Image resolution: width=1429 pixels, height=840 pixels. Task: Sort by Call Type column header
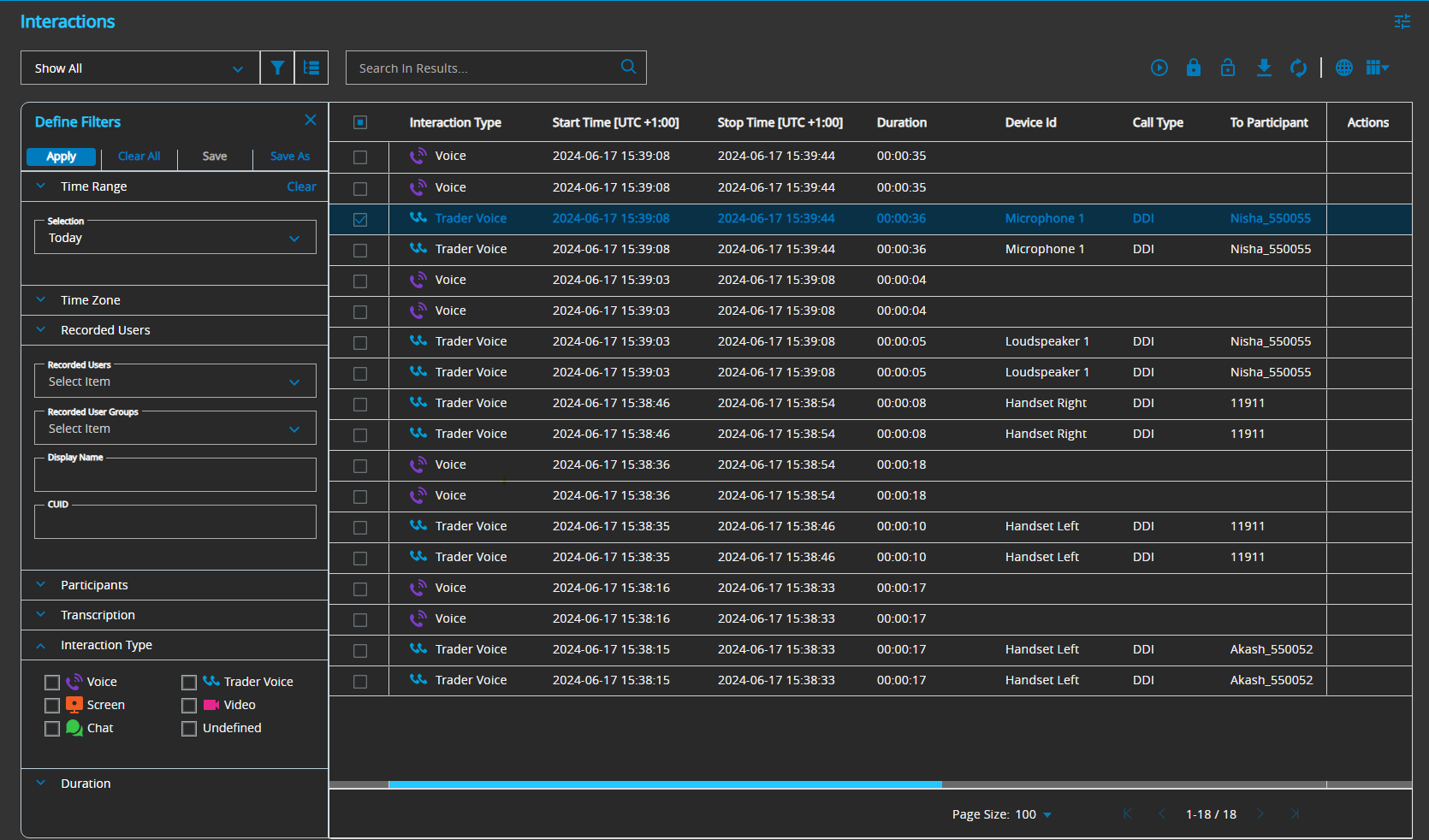point(1158,122)
